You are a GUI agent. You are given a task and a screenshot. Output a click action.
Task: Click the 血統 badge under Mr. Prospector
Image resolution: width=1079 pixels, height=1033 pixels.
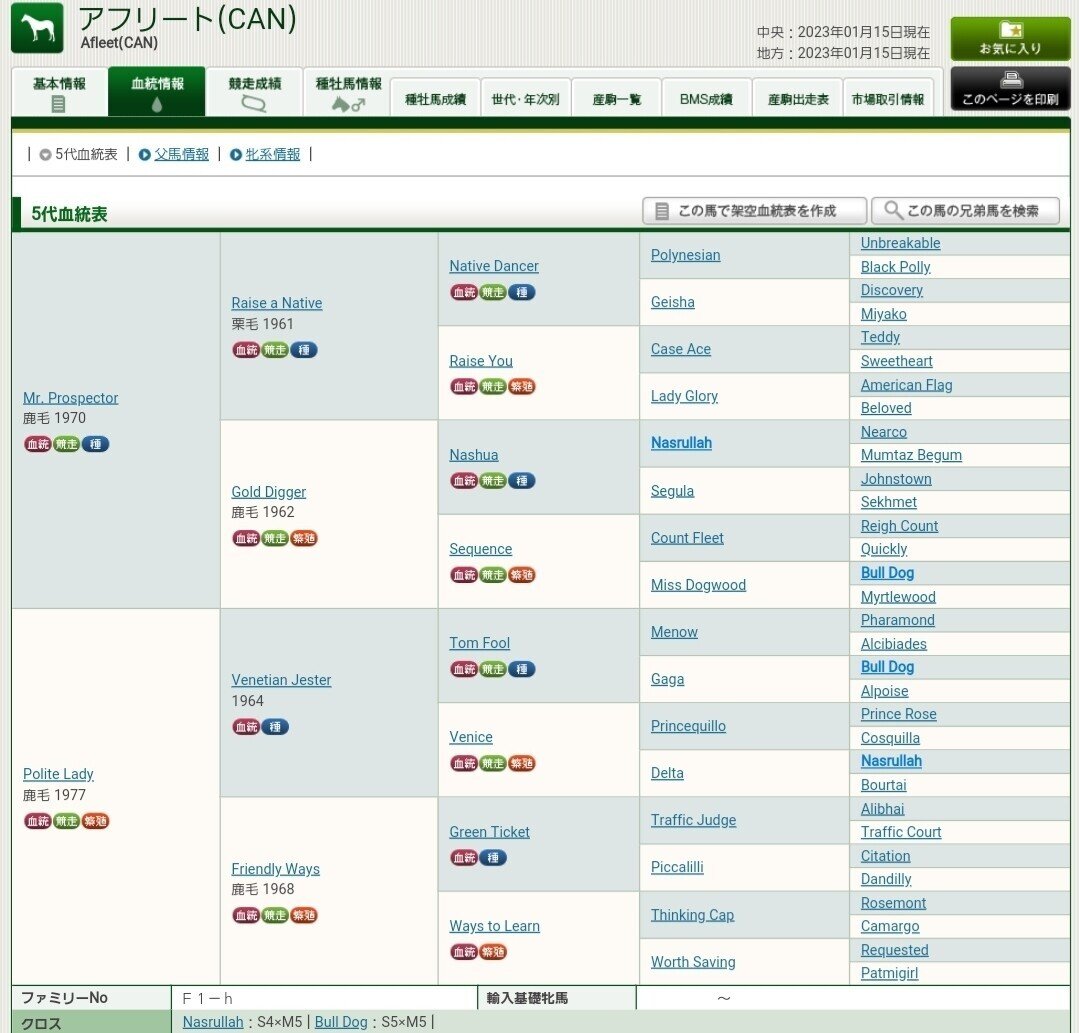(x=38, y=444)
